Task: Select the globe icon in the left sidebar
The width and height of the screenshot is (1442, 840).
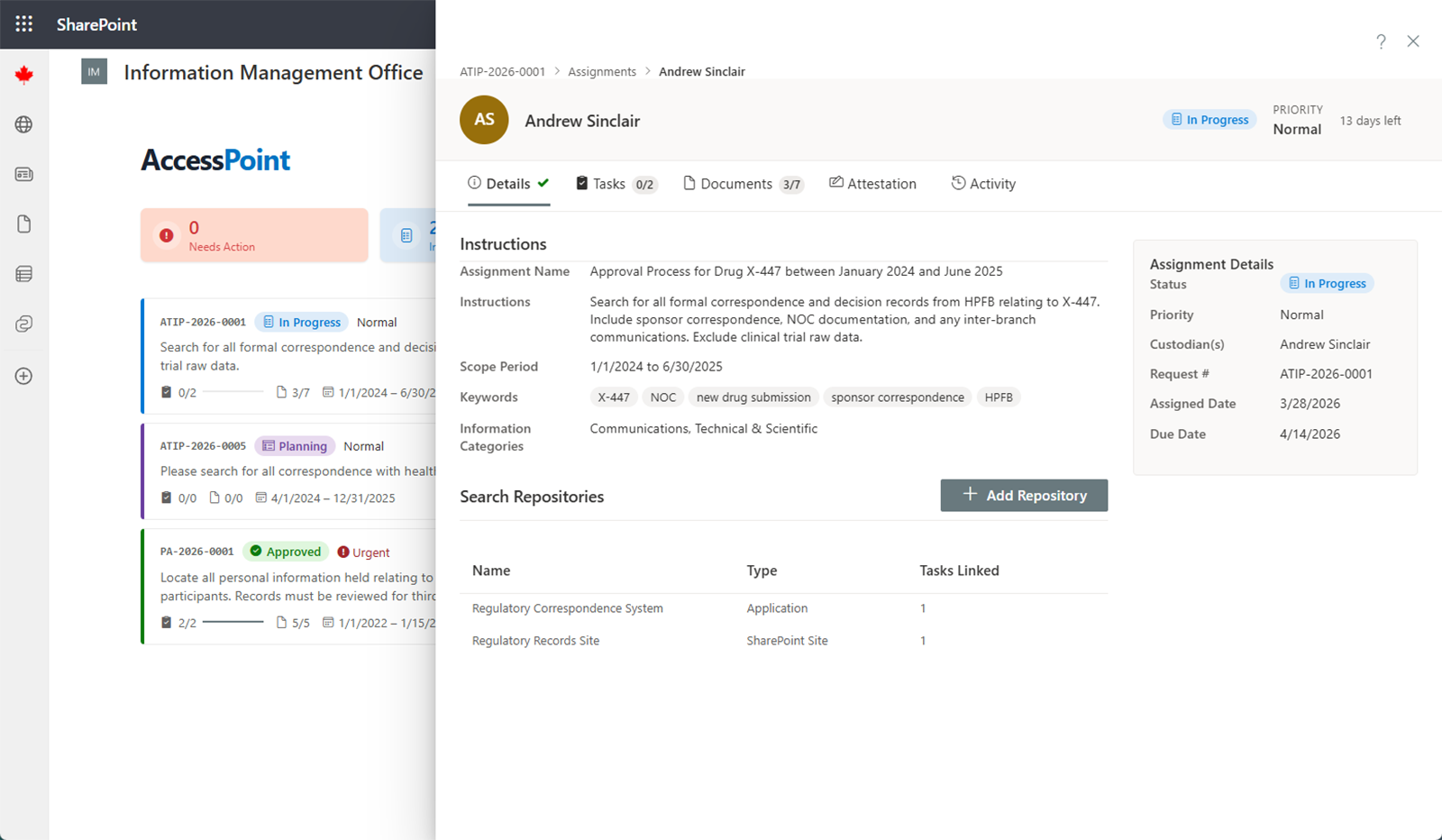Action: coord(23,124)
